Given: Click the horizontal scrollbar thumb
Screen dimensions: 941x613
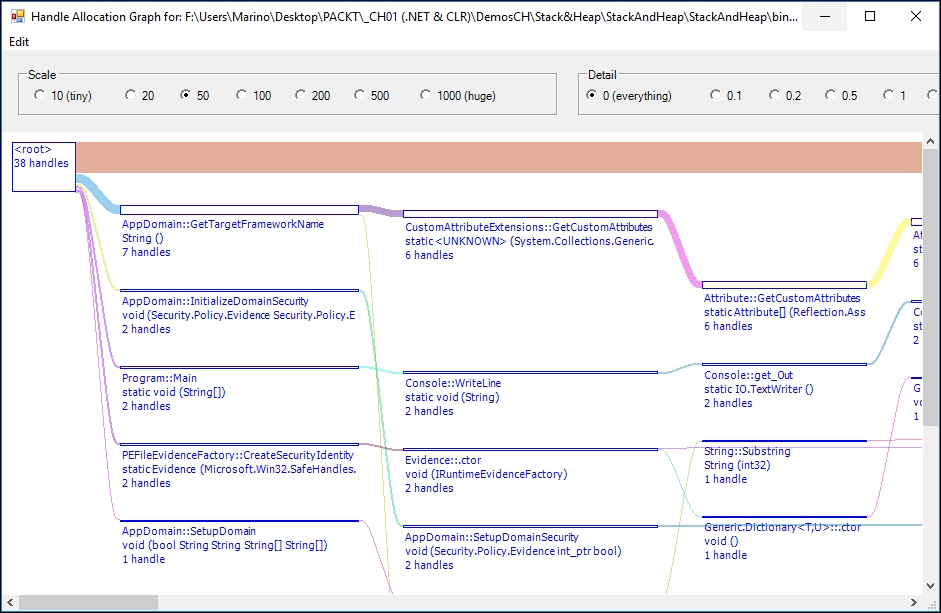Looking at the screenshot, I should pos(88,602).
